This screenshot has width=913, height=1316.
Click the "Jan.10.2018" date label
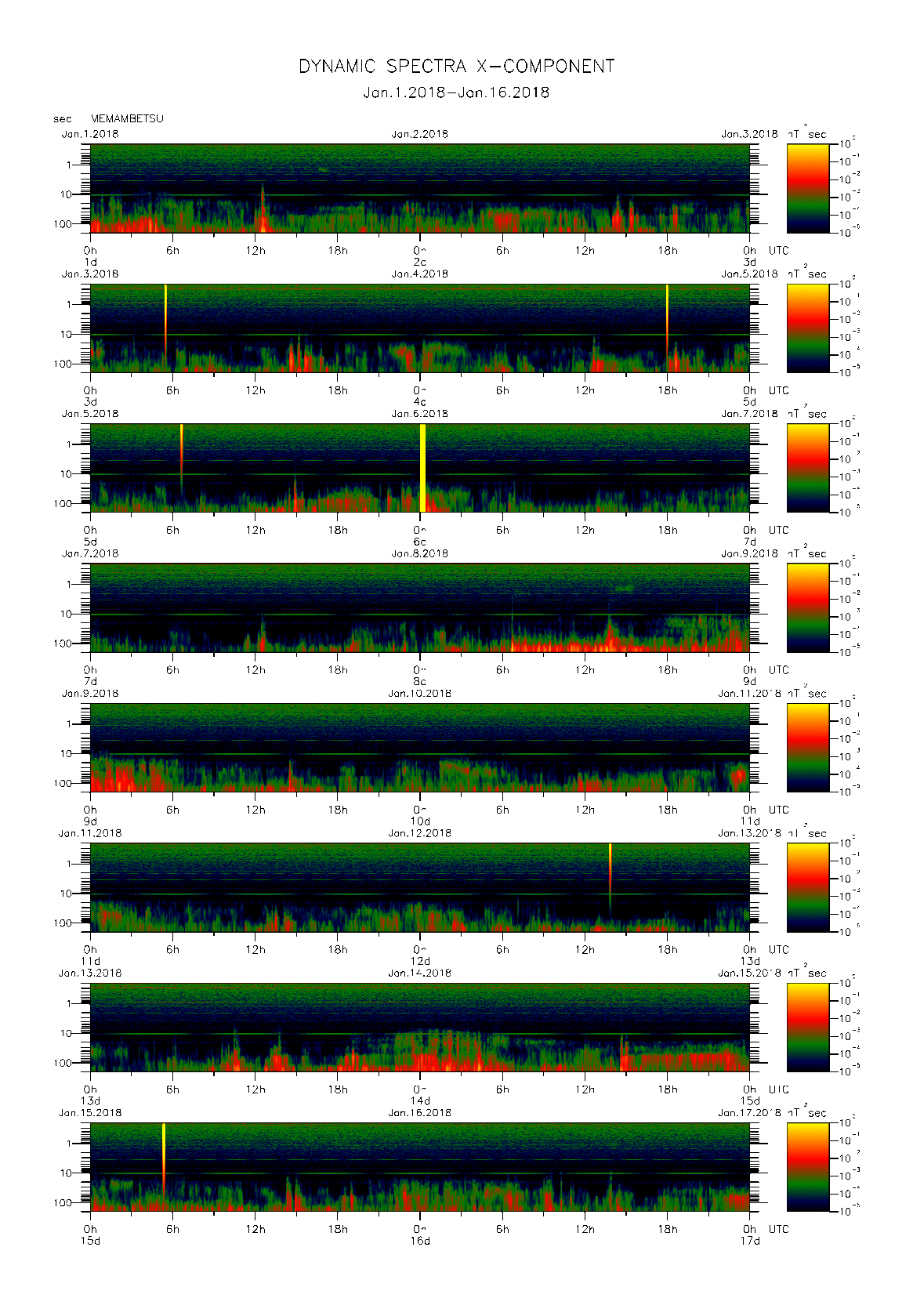[x=420, y=694]
